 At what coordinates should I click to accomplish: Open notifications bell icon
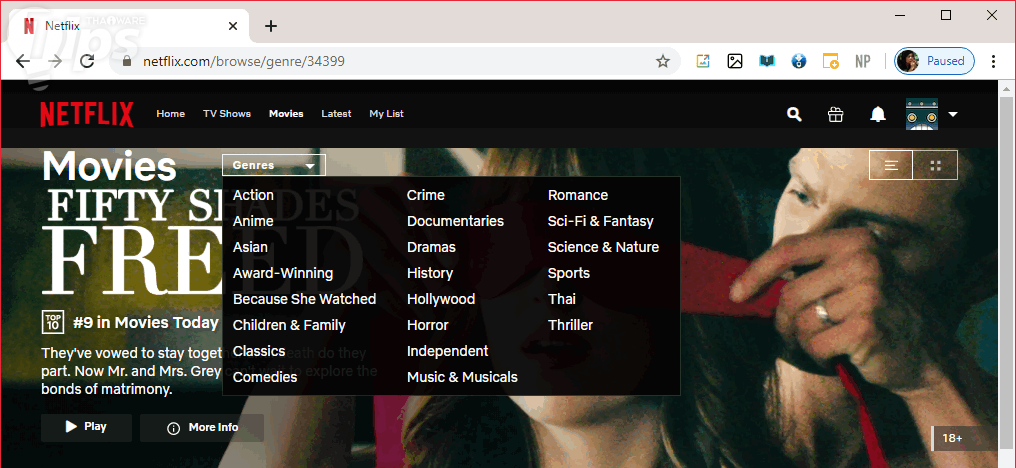coord(877,114)
